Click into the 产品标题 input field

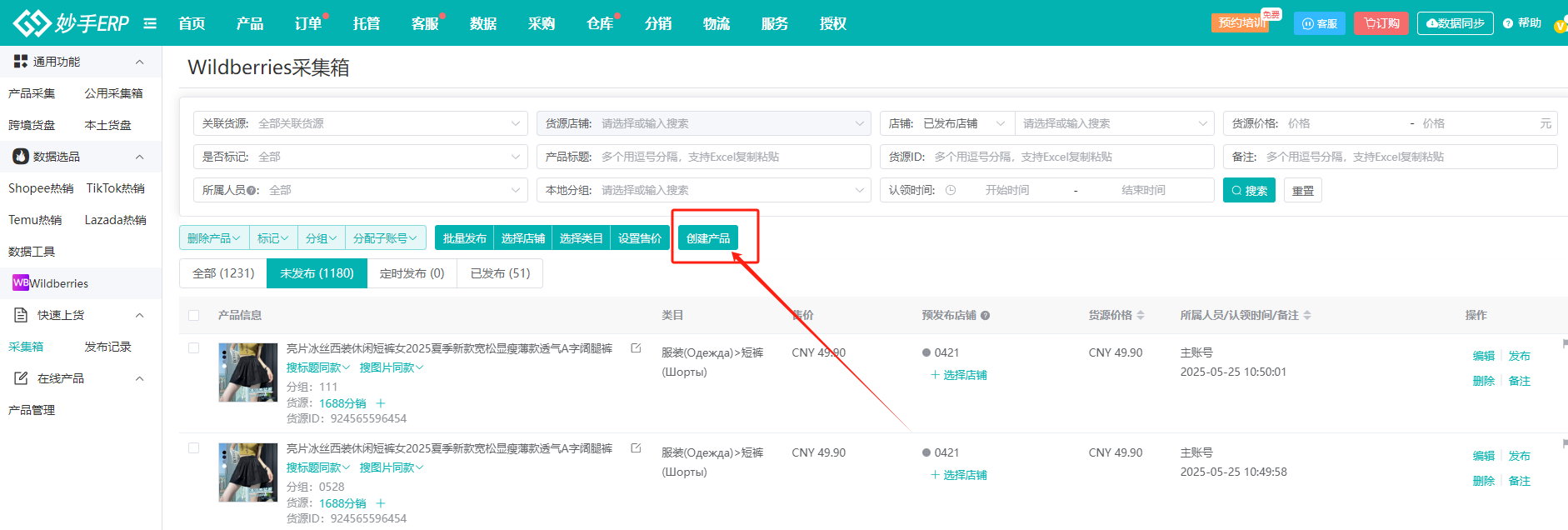[704, 157]
